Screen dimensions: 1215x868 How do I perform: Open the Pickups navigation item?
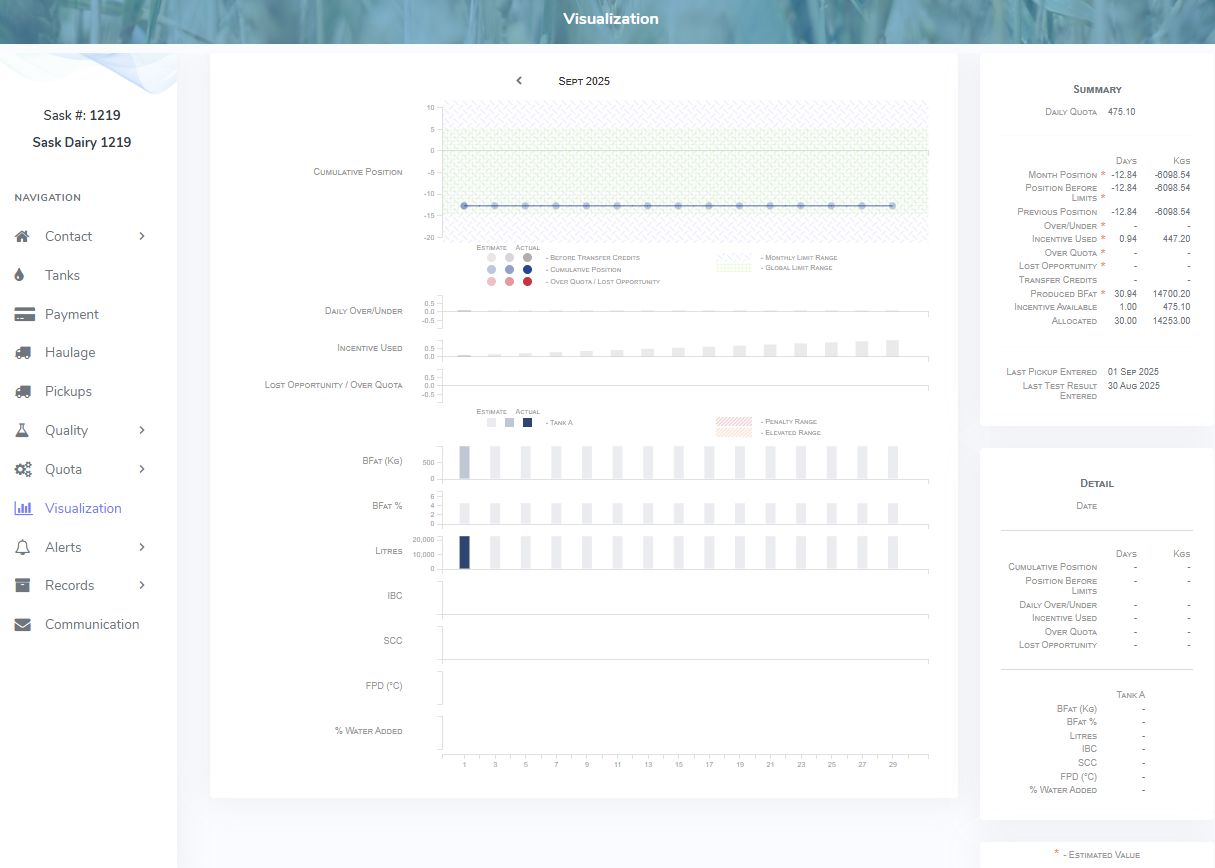tap(68, 392)
